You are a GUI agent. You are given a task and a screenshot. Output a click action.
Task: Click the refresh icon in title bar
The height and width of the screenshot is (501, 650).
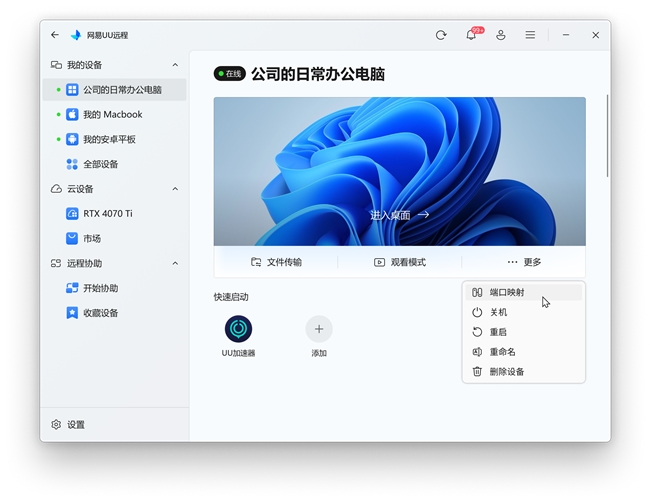click(441, 35)
